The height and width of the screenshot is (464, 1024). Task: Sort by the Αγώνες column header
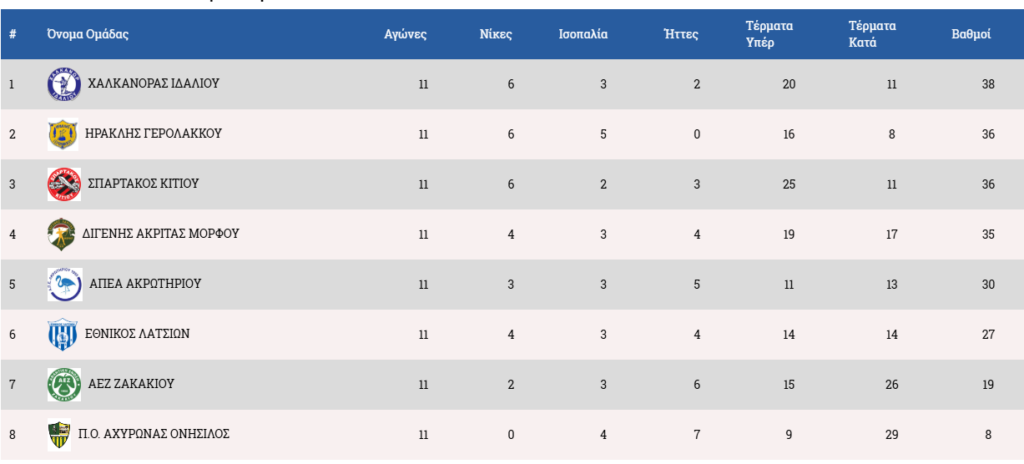point(406,34)
